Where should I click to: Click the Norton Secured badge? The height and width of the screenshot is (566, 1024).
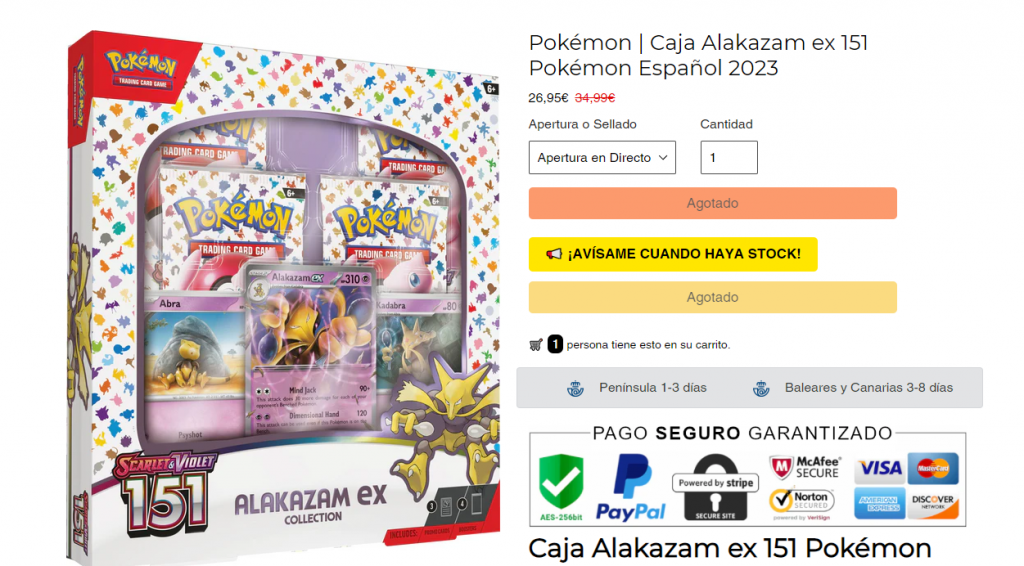coord(802,504)
